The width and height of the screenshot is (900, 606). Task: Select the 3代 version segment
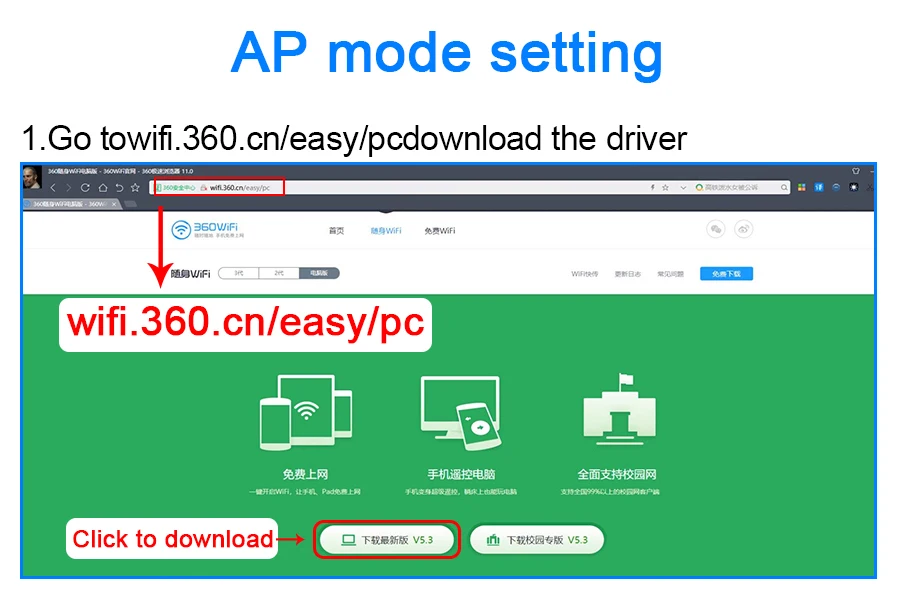point(239,273)
